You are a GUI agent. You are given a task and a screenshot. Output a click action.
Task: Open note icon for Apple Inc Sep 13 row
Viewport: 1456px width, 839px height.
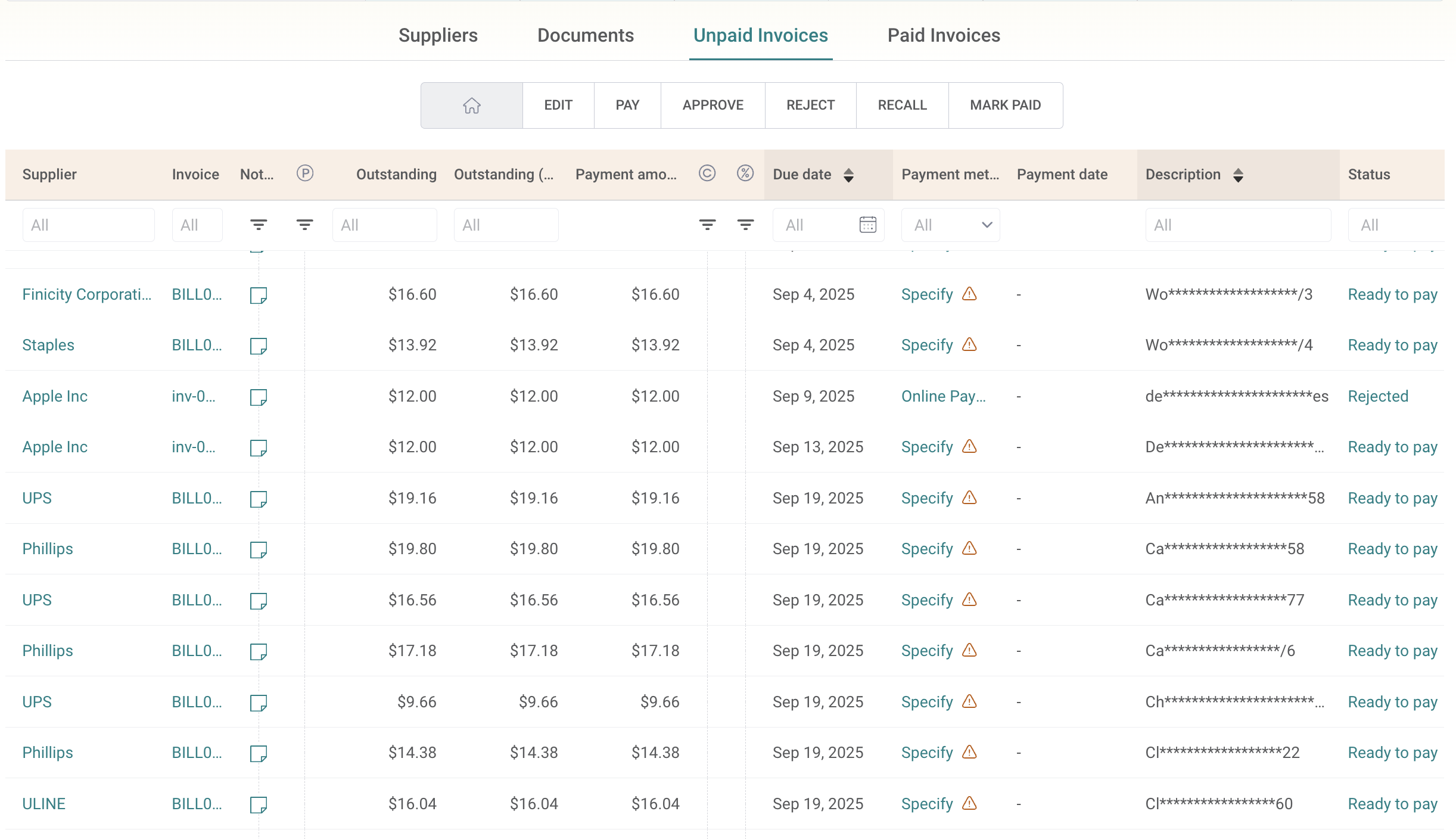(x=259, y=448)
